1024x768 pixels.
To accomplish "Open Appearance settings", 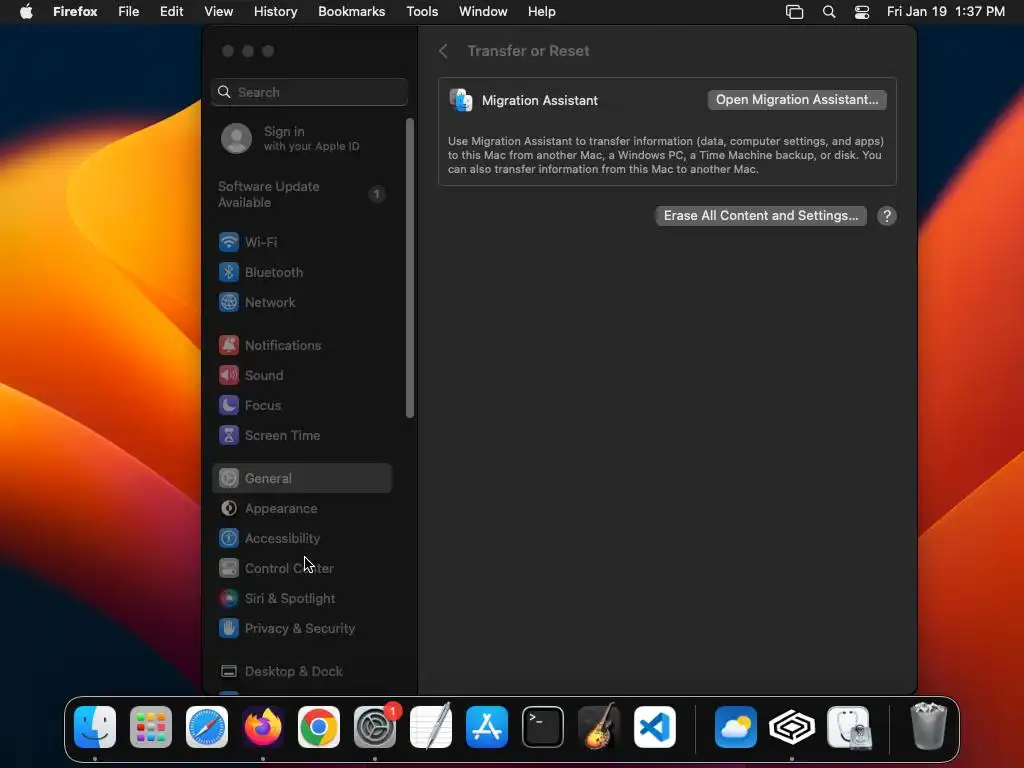I will tap(302, 509).
